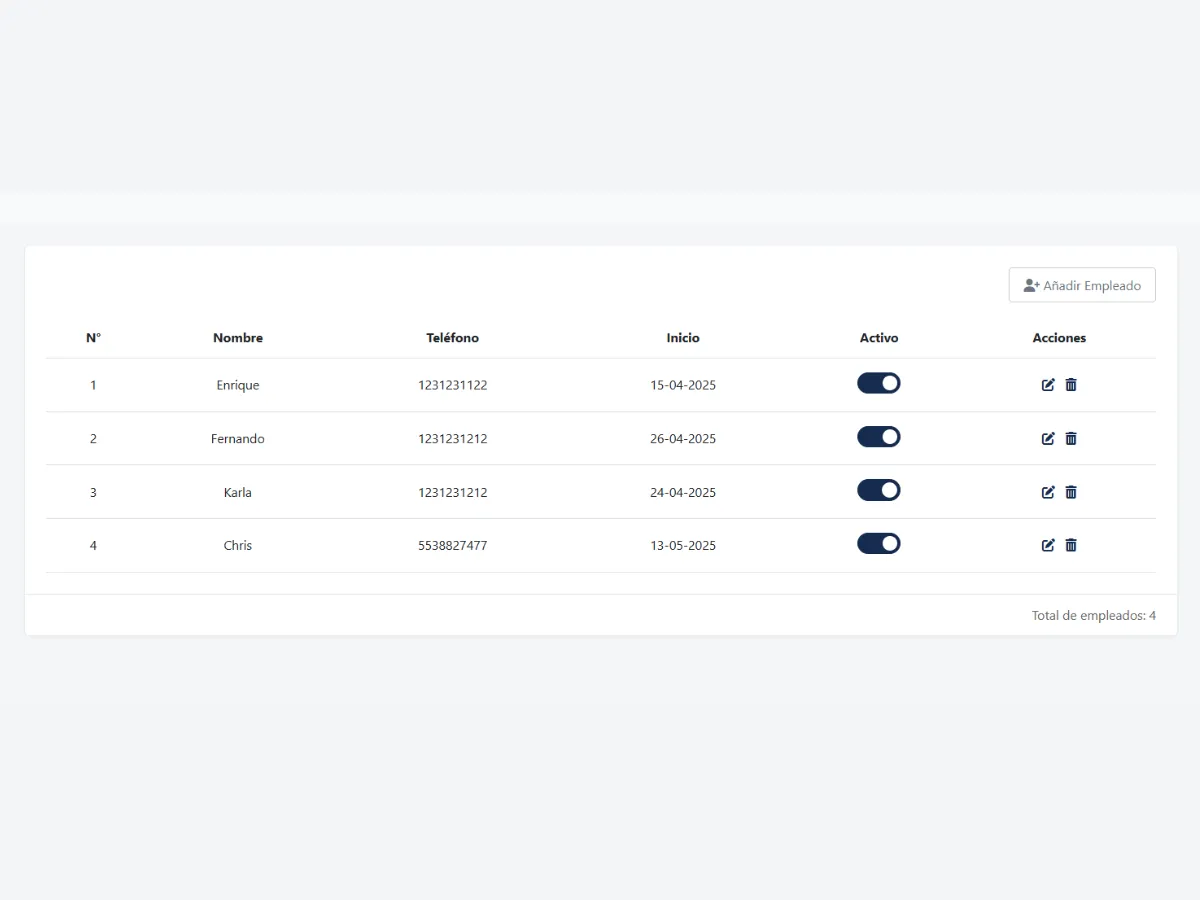Delete Chris using the trash icon
The width and height of the screenshot is (1200, 900).
click(x=1071, y=545)
